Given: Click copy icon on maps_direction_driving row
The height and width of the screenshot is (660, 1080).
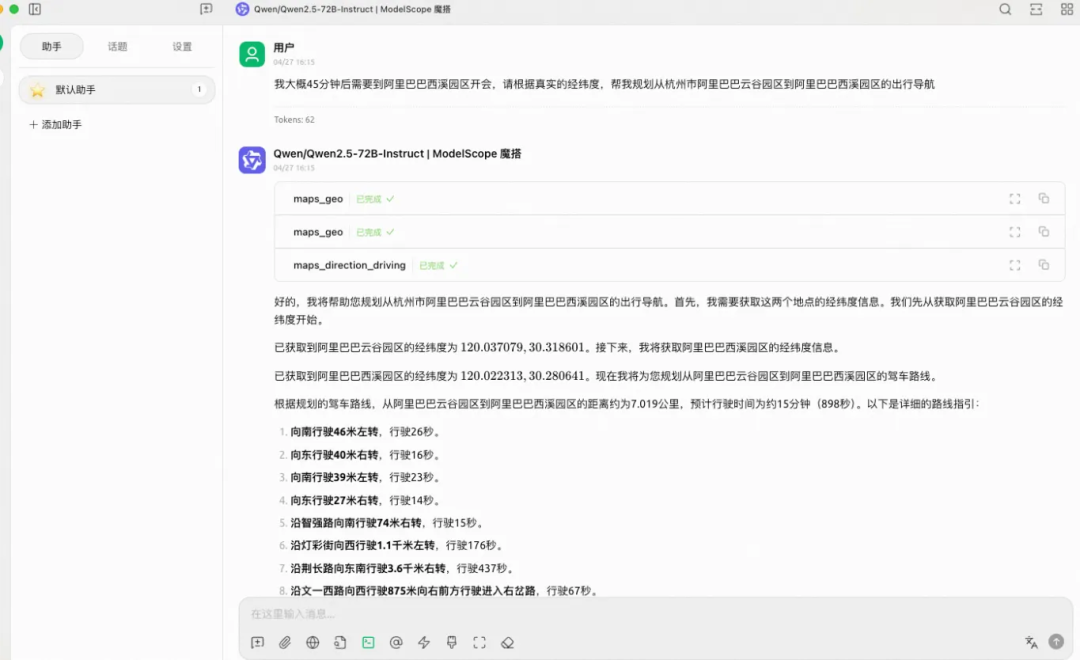Looking at the screenshot, I should tap(1043, 265).
